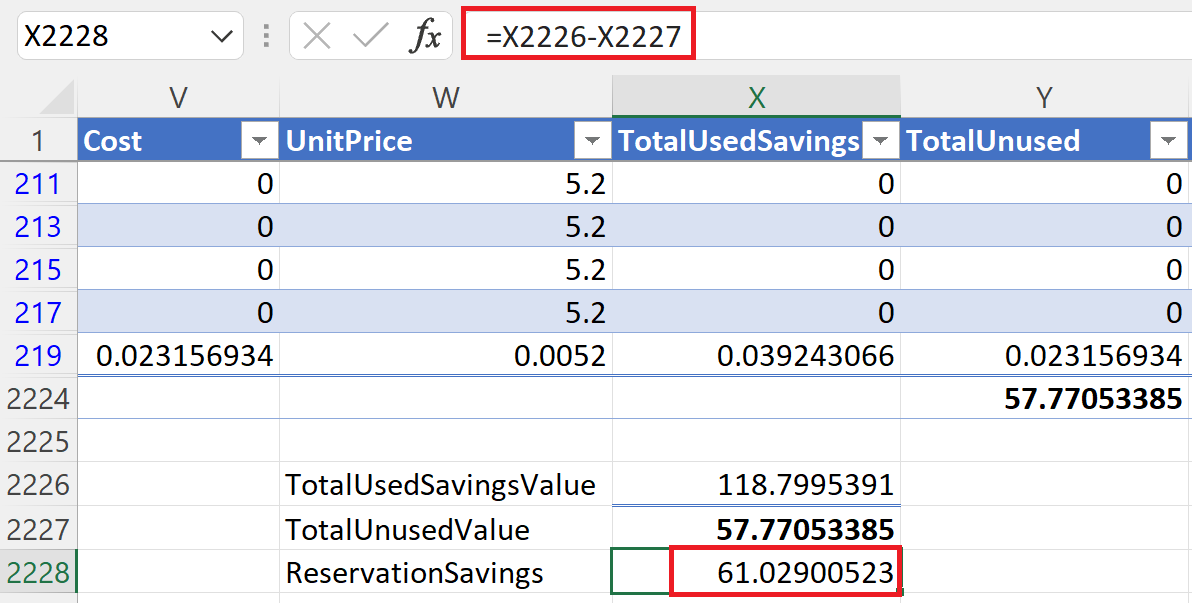This screenshot has width=1192, height=603.
Task: Open the Cost column filter dropdown
Action: point(259,141)
